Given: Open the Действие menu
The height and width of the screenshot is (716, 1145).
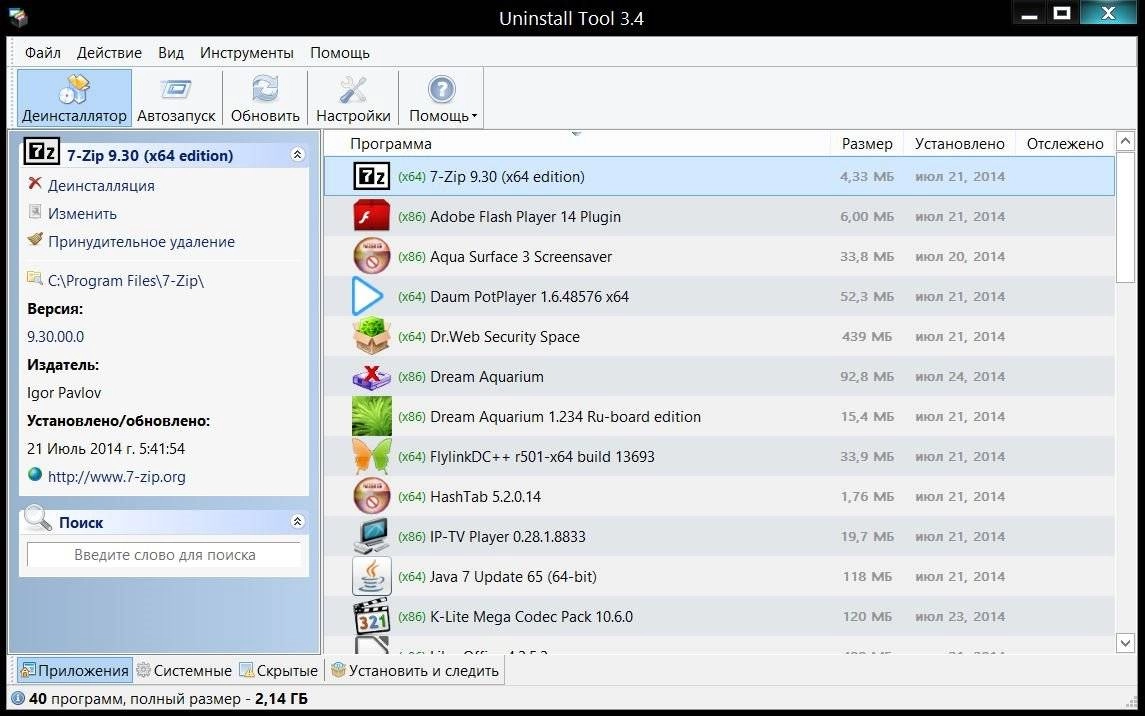Looking at the screenshot, I should pos(109,53).
